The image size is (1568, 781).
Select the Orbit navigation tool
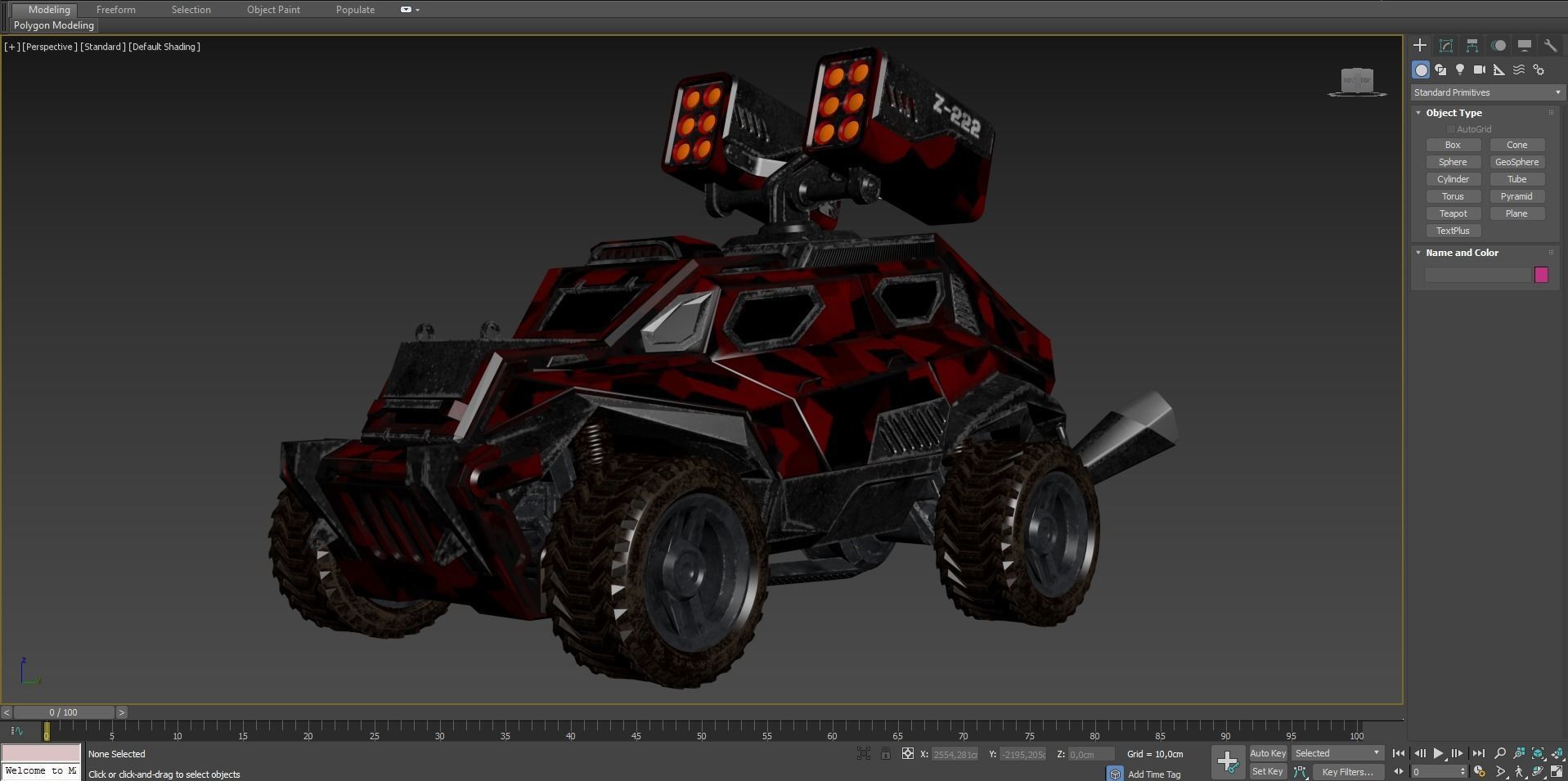1538,771
